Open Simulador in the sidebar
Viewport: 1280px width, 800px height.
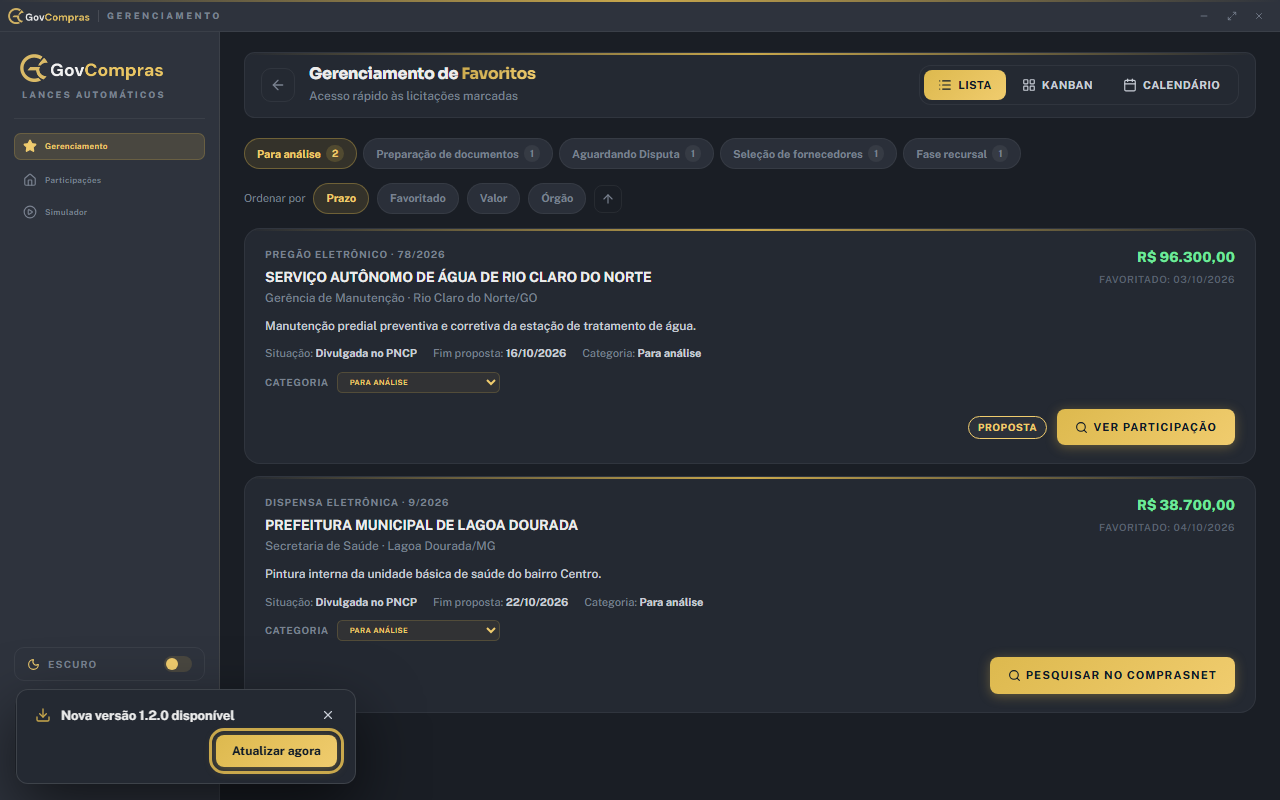click(x=109, y=212)
